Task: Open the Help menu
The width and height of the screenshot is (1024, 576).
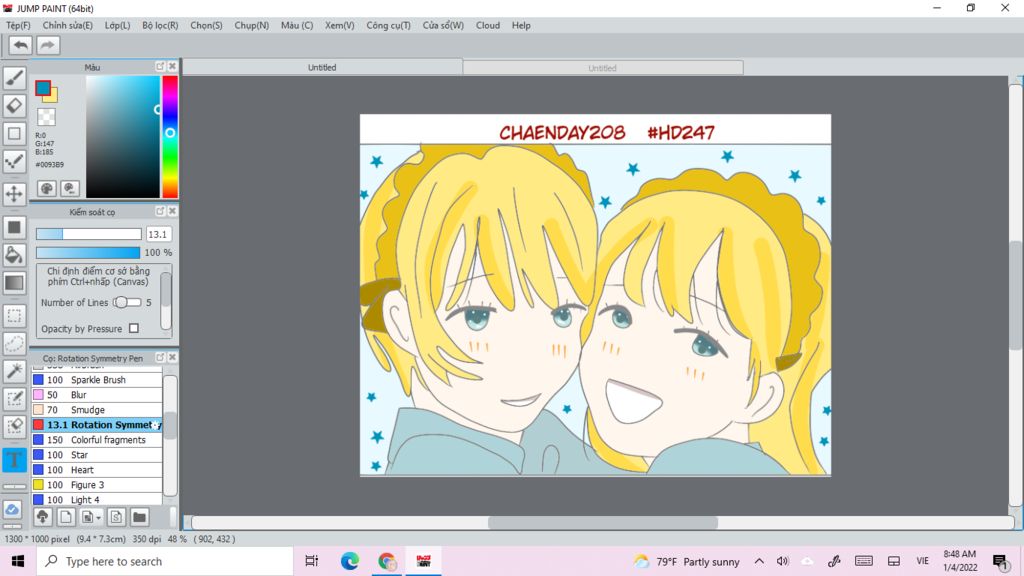Action: (x=521, y=25)
